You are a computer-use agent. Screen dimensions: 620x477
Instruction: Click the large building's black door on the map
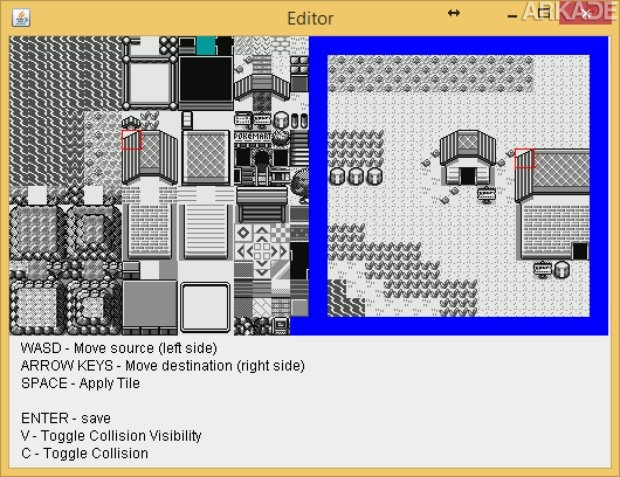(x=580, y=251)
